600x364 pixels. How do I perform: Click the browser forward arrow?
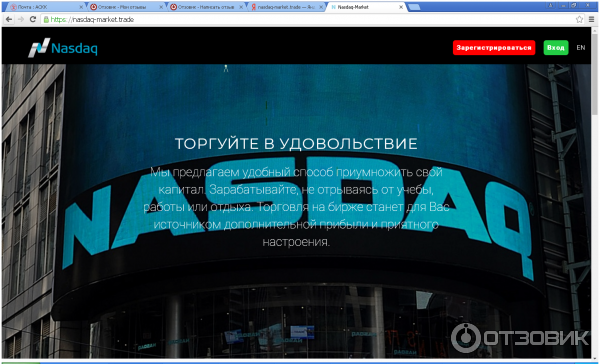pyautogui.click(x=21, y=19)
